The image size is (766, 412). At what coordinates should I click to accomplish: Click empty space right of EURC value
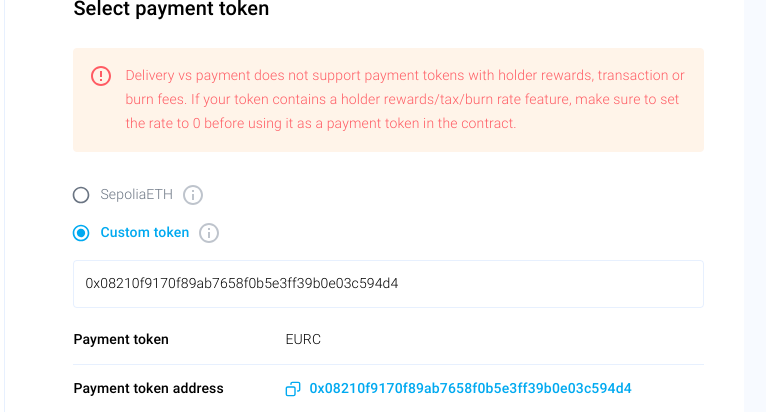[x=500, y=339]
